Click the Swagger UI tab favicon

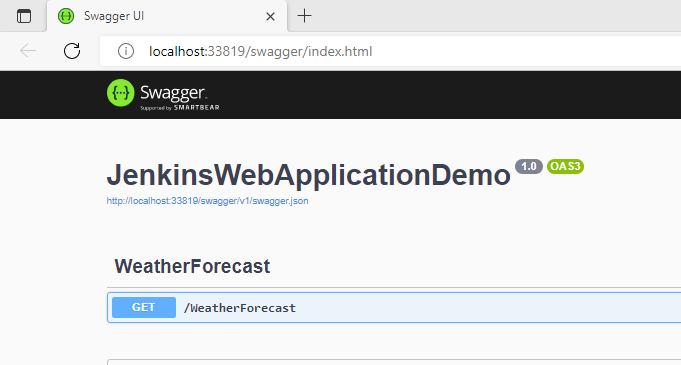coord(66,16)
